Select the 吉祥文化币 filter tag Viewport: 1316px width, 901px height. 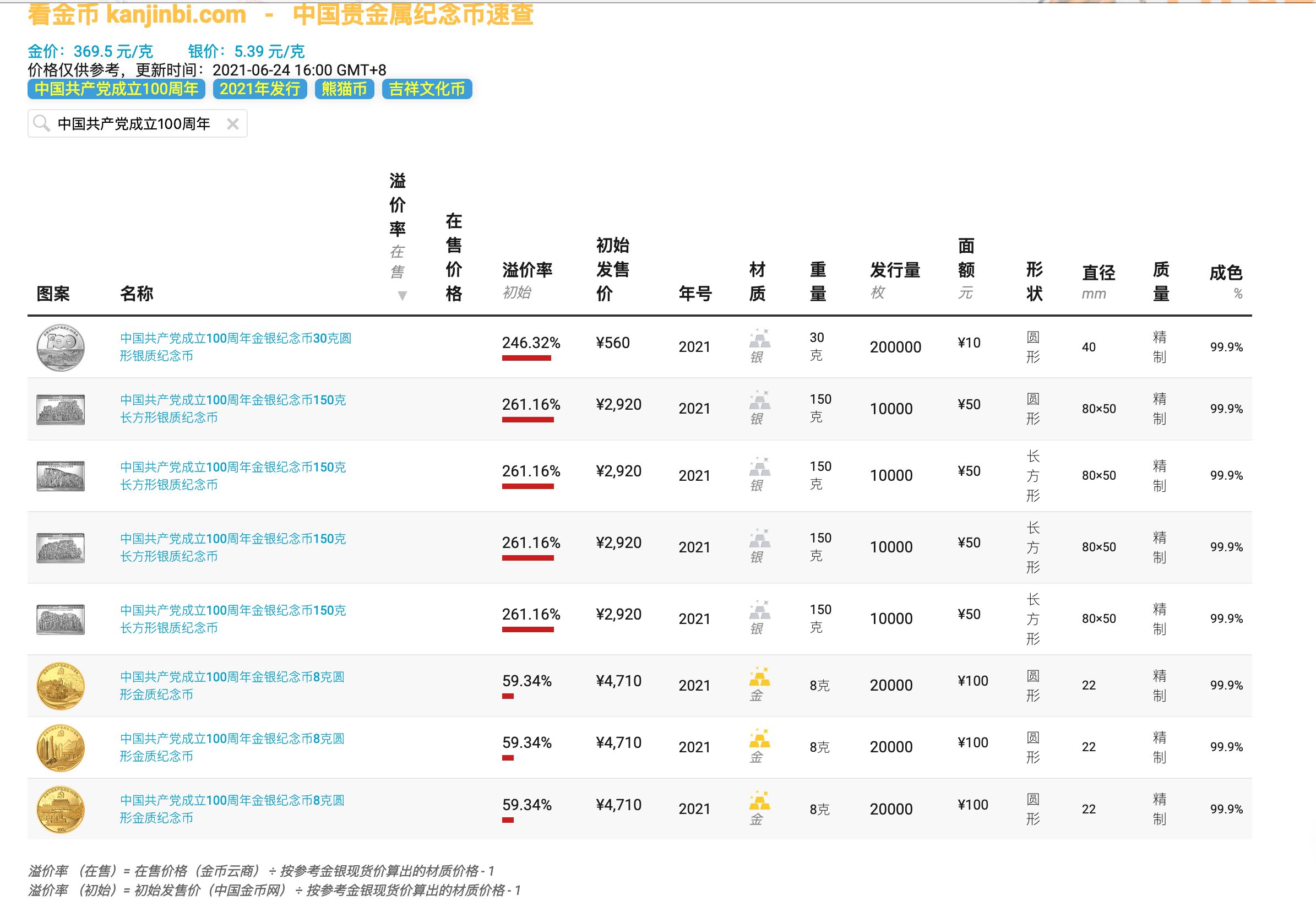[426, 89]
